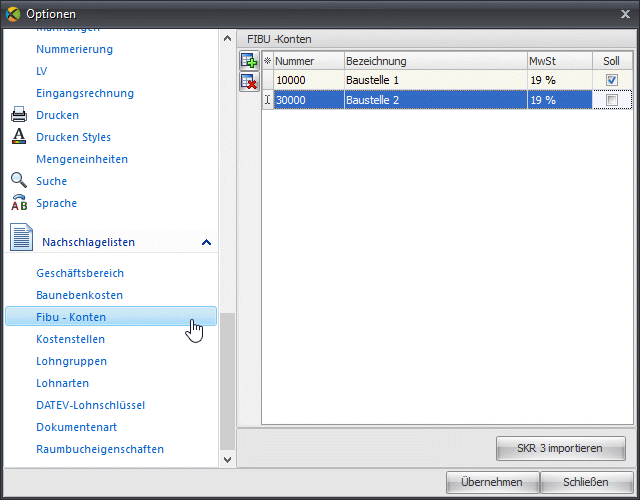Check Soll checkbox for Baustelle 2
Viewport: 640px width, 500px height.
point(611,100)
